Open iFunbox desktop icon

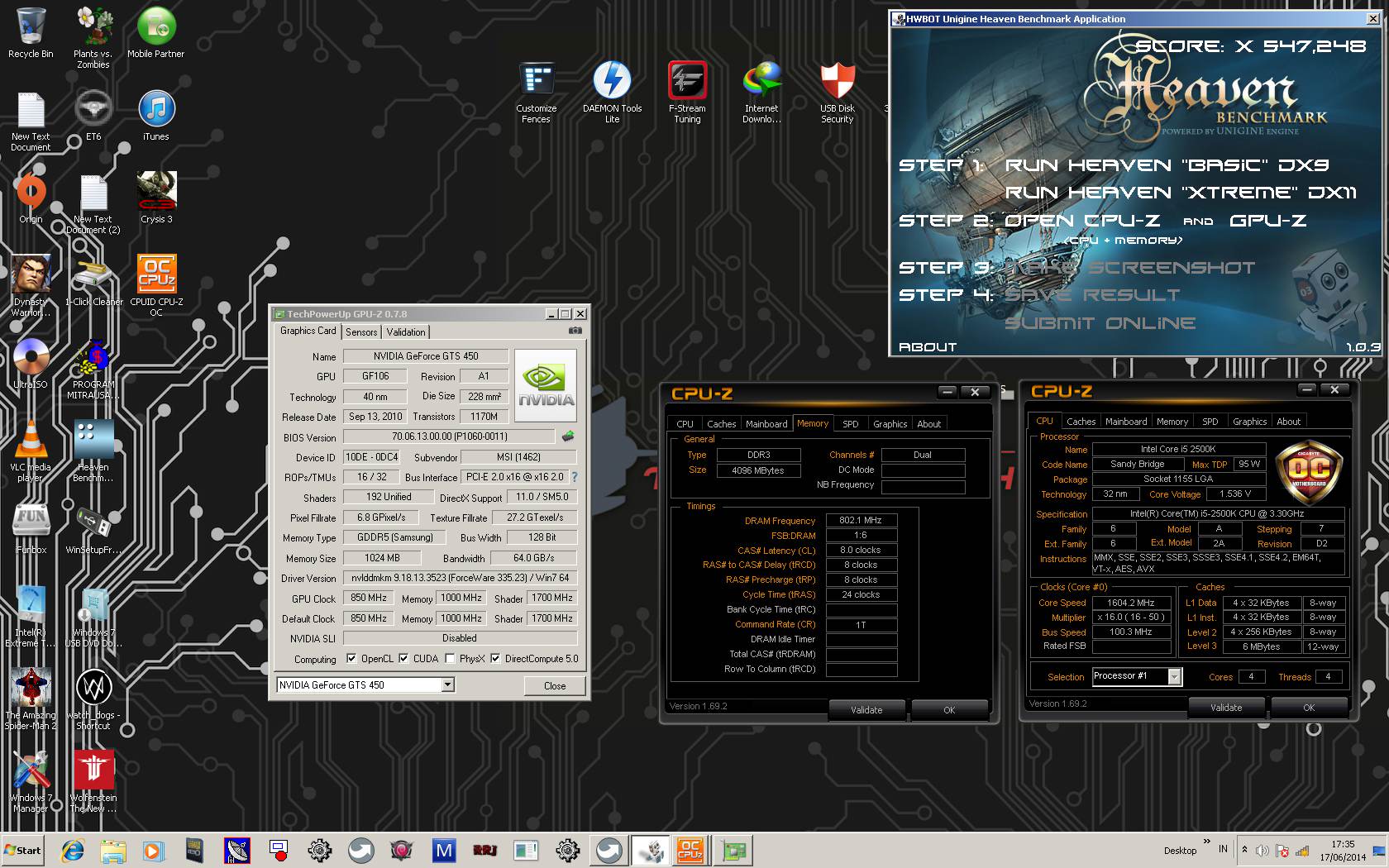coord(31,529)
